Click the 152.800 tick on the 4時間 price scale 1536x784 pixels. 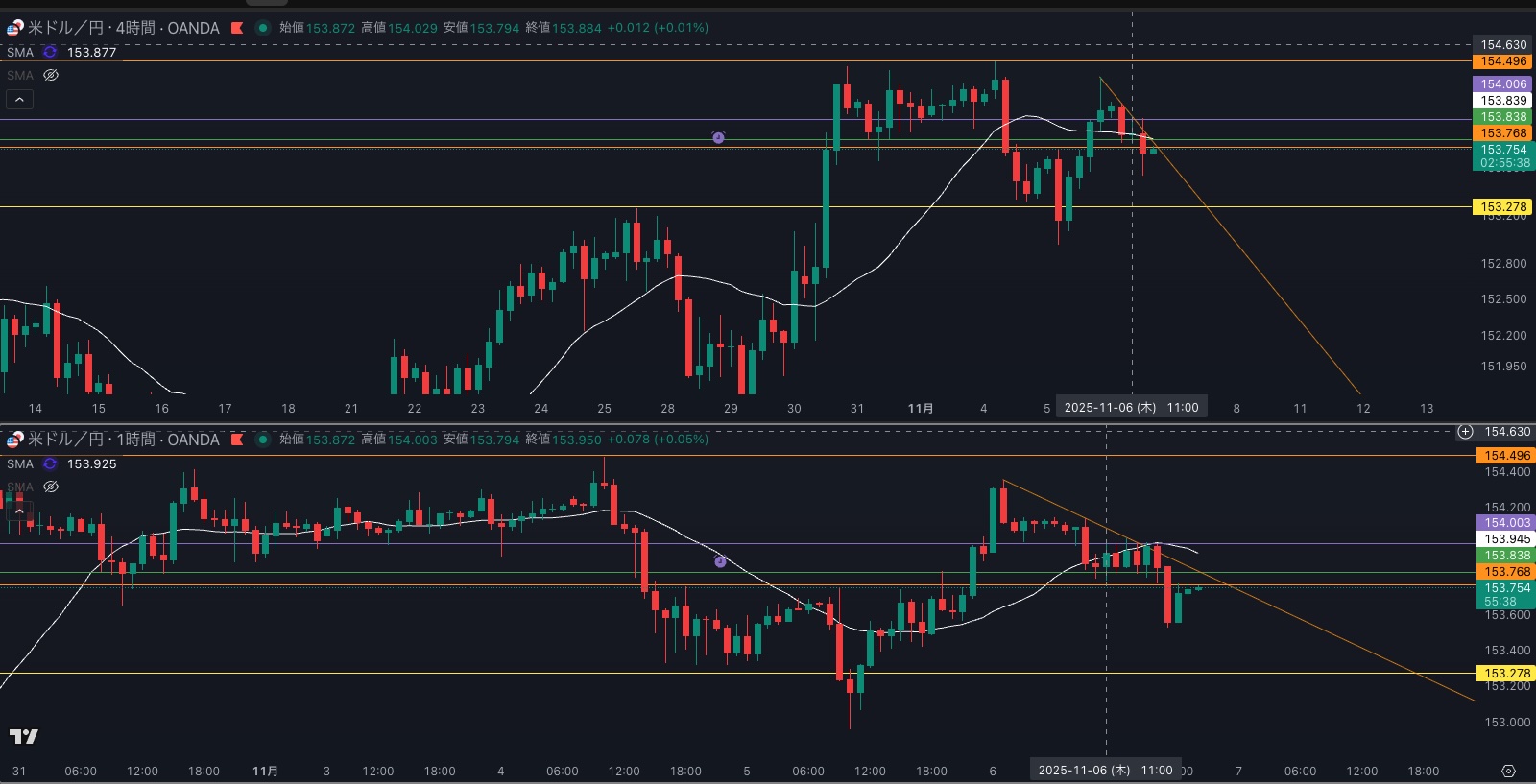coord(1503,264)
